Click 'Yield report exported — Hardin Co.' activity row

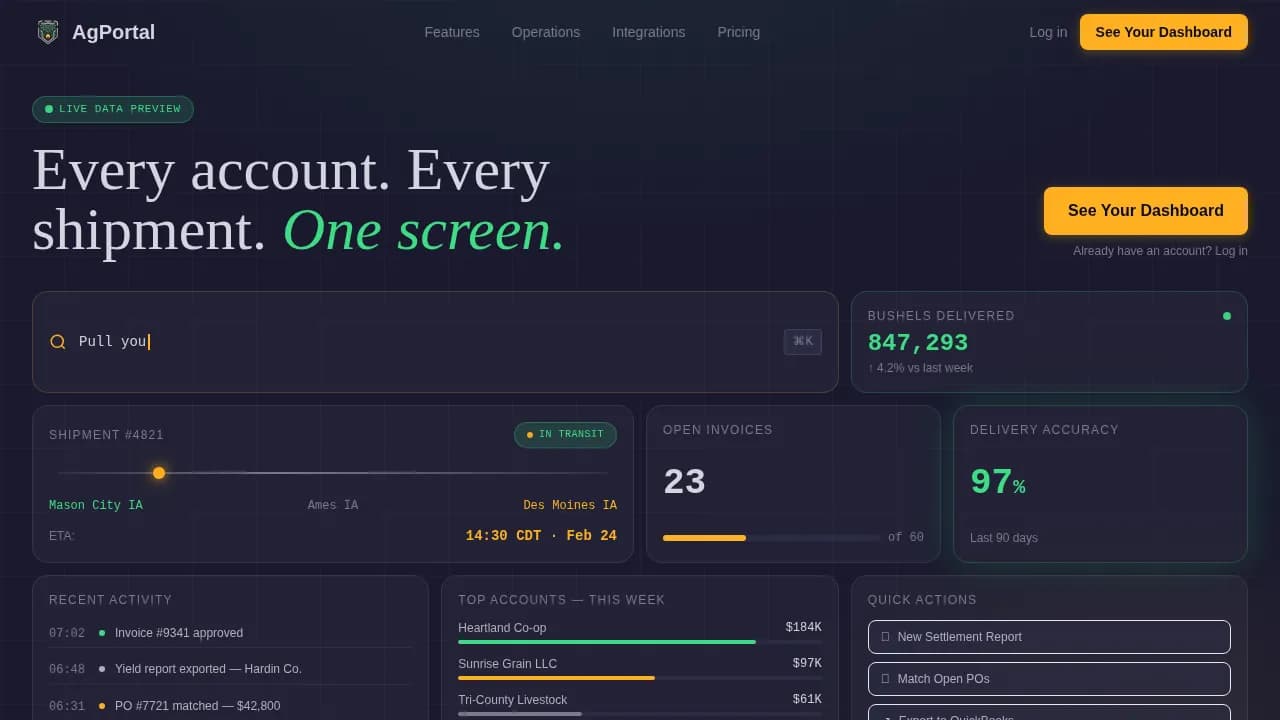click(x=231, y=669)
